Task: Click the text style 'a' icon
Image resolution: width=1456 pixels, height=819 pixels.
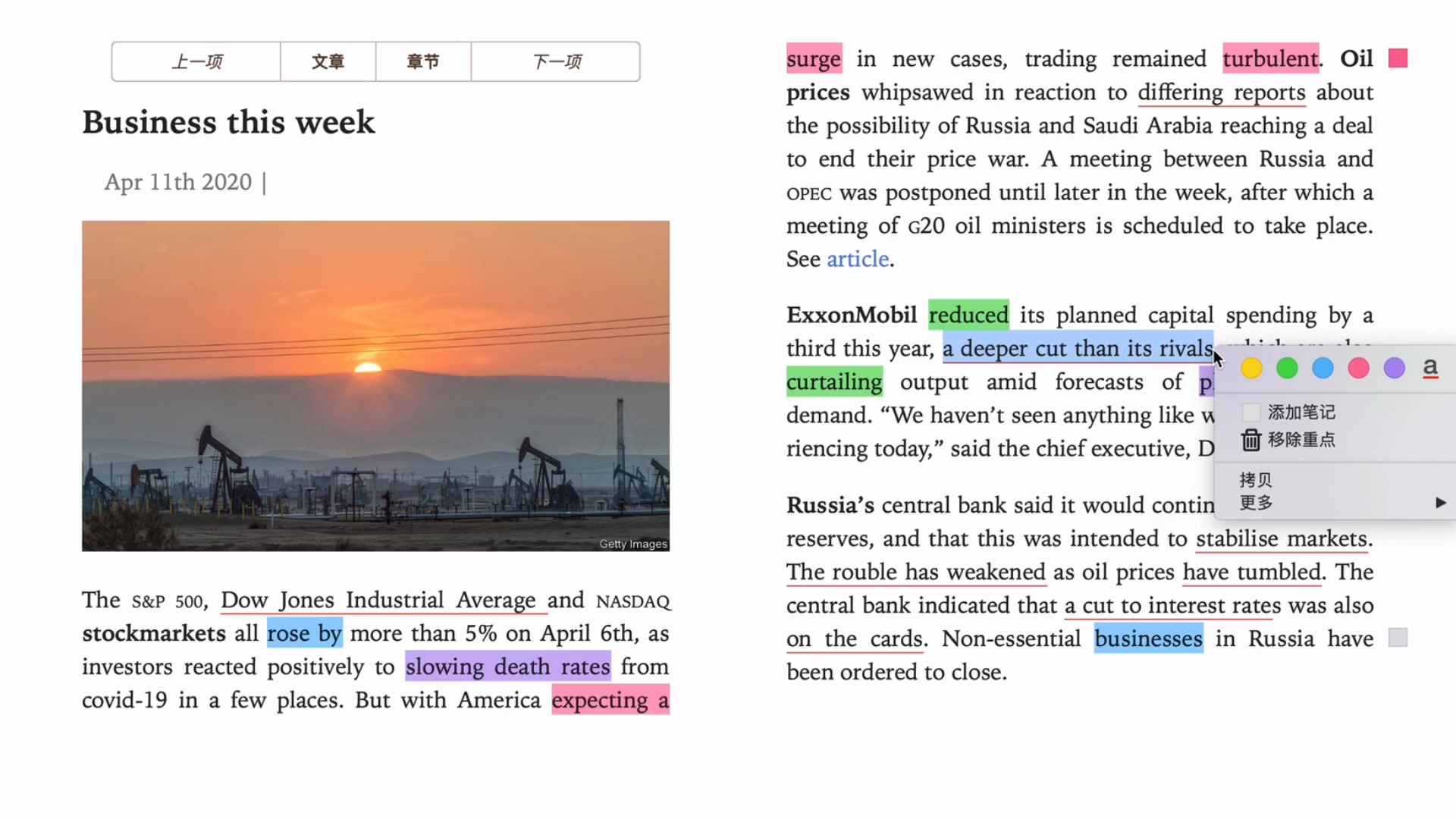Action: click(x=1430, y=368)
